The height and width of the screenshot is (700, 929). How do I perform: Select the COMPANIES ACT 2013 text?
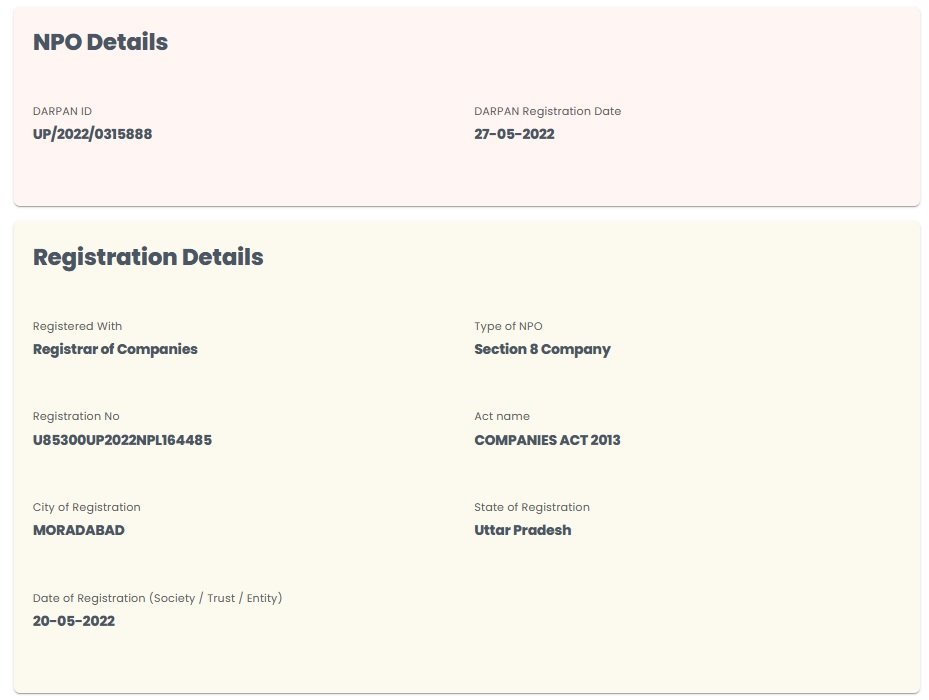click(547, 440)
